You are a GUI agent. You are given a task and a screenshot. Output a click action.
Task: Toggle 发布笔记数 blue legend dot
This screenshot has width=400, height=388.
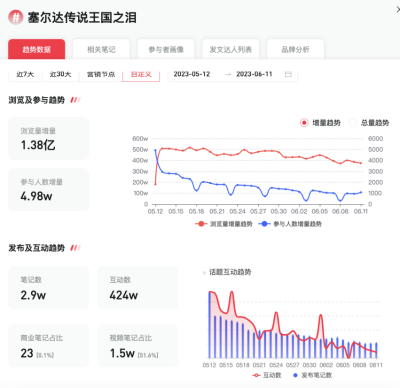[x=295, y=375]
